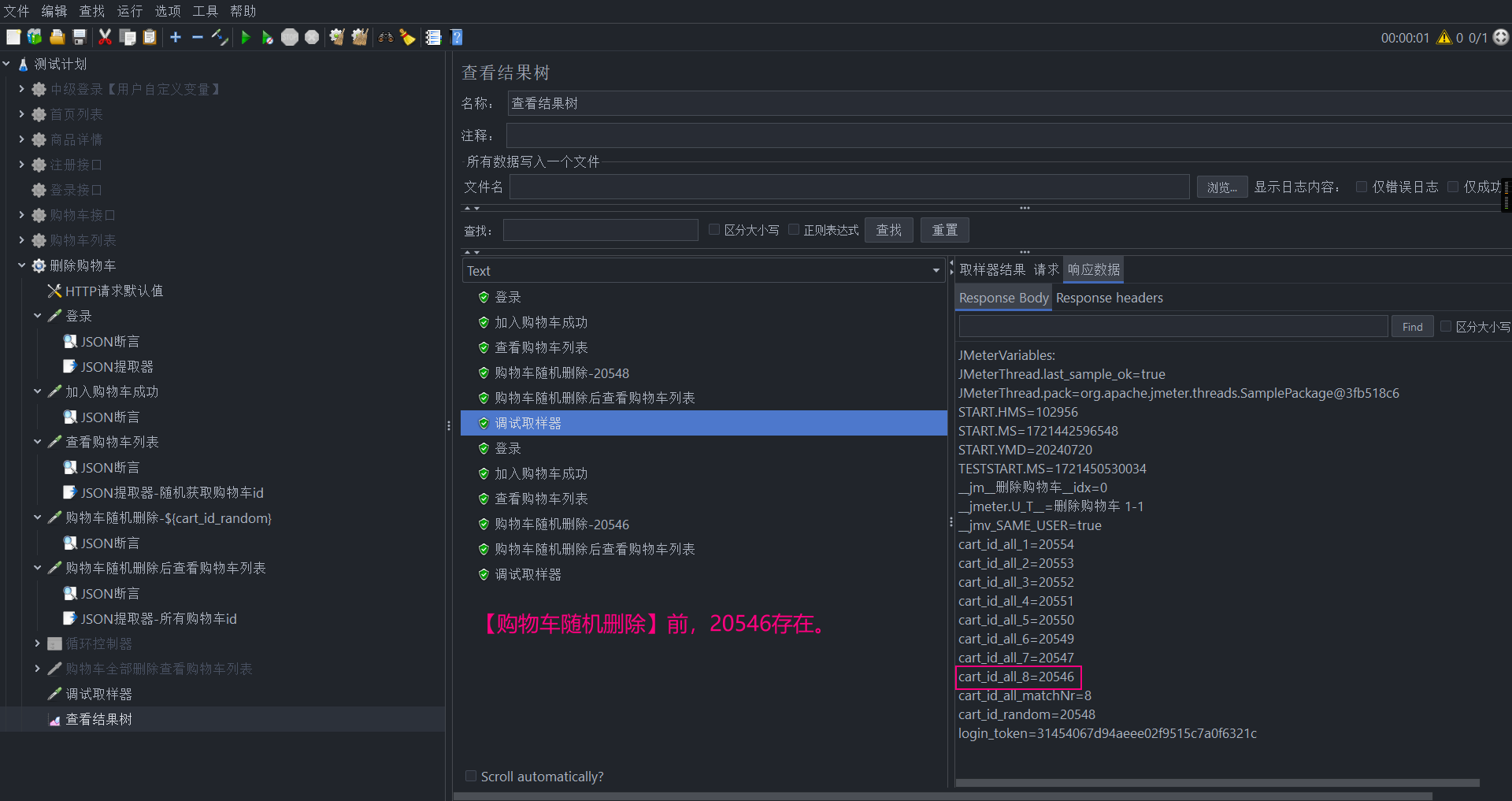Viewport: 1512px width, 801px height.
Task: Open the Function Helper dialog icon
Action: (433, 37)
